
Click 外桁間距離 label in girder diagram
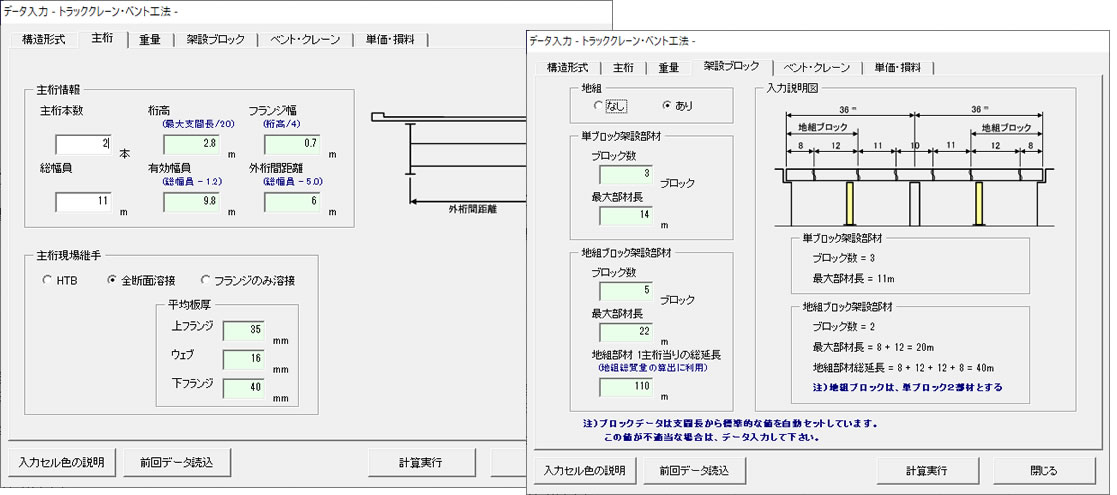click(472, 211)
